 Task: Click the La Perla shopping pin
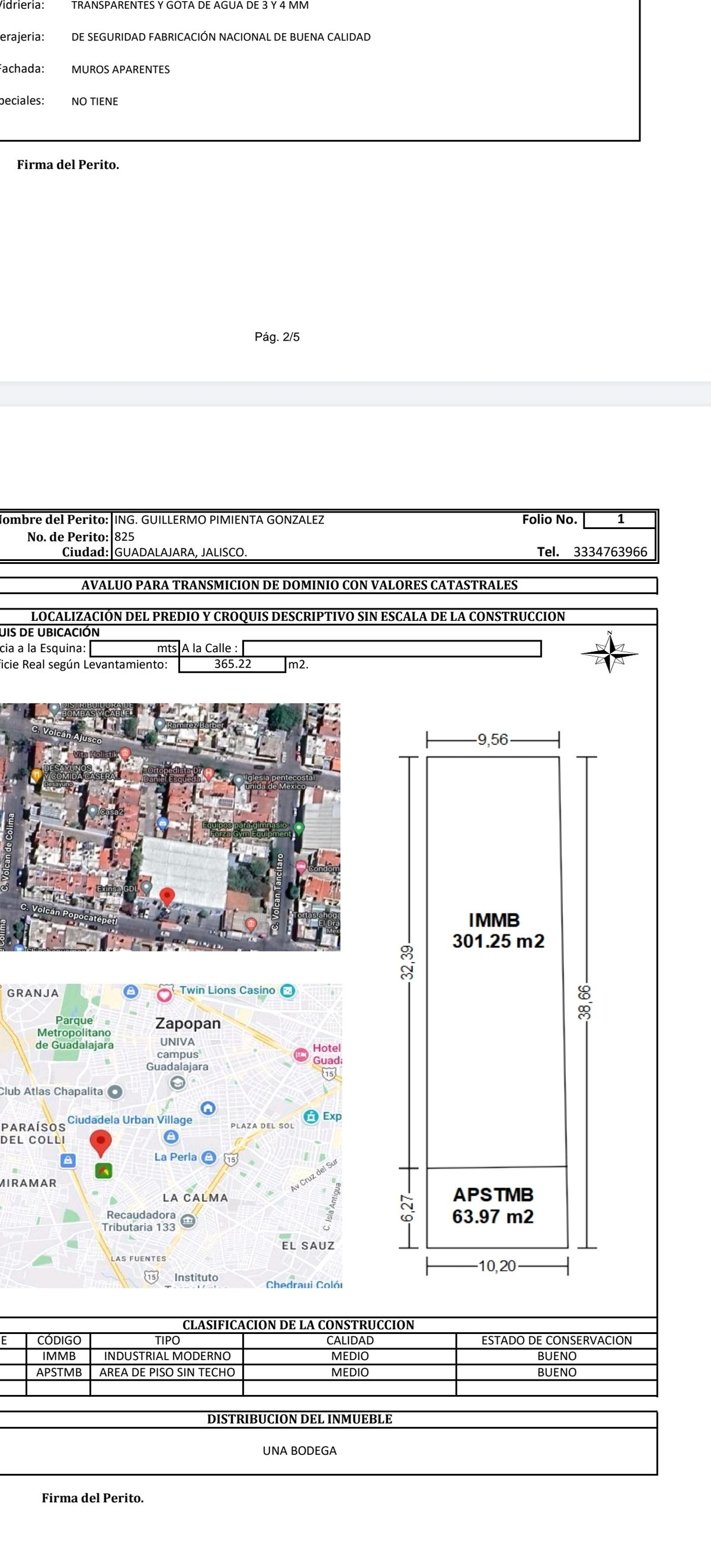[208, 1157]
